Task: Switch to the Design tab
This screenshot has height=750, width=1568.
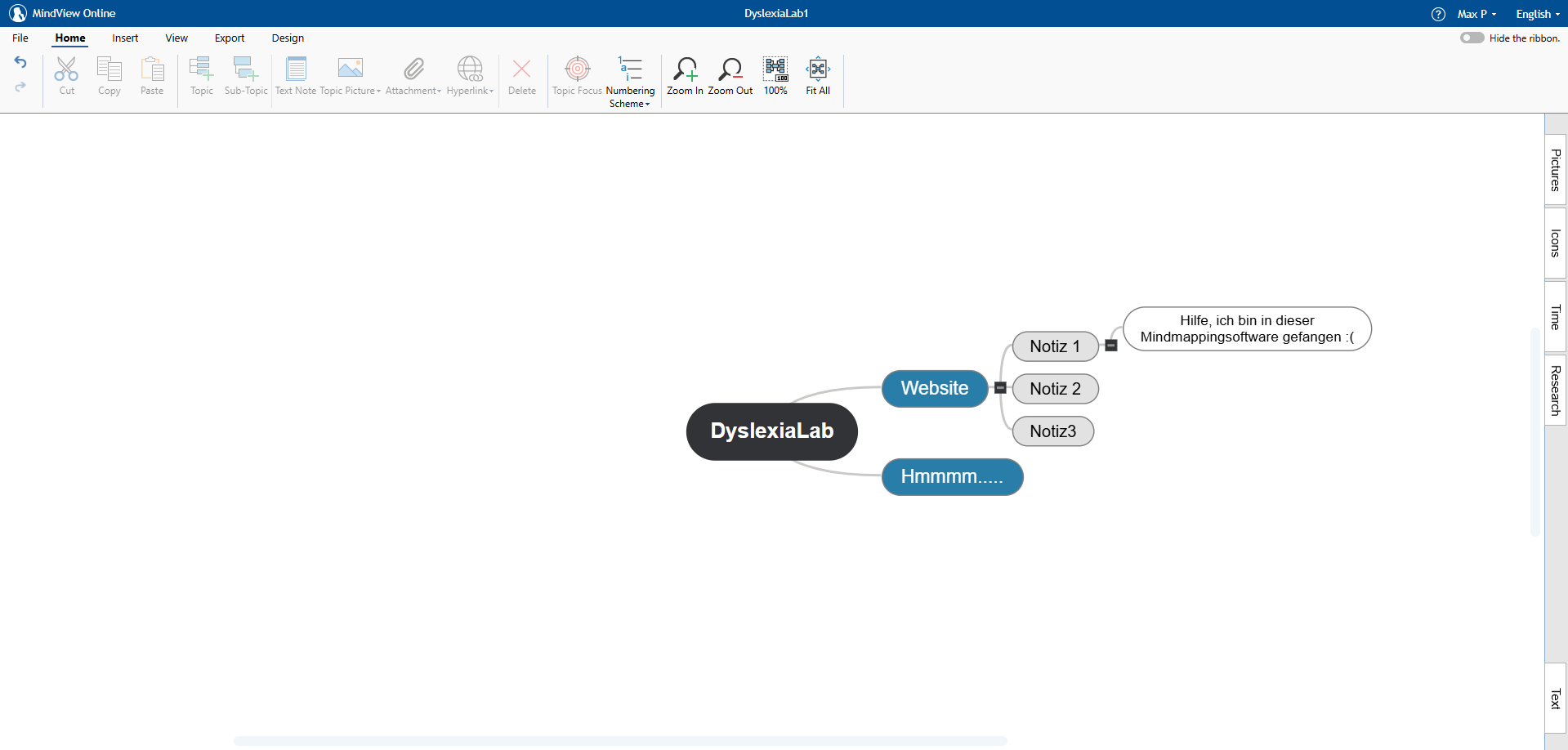Action: (x=288, y=38)
